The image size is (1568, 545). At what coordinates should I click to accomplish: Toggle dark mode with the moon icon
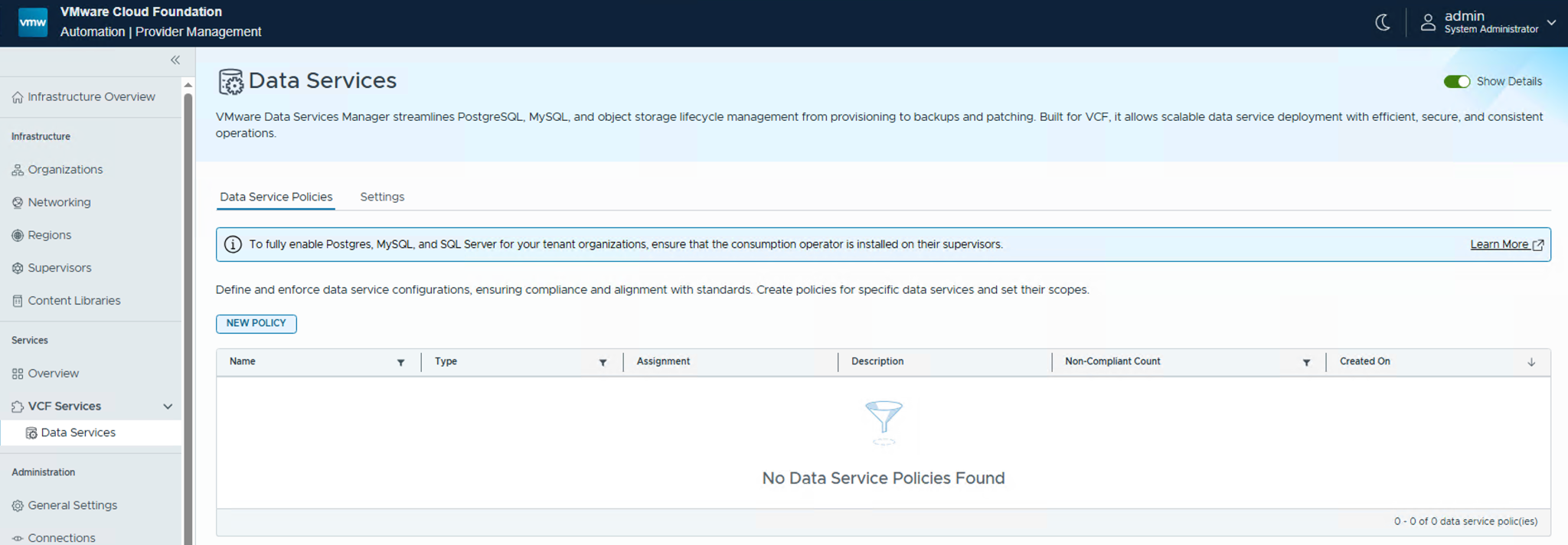(1382, 23)
